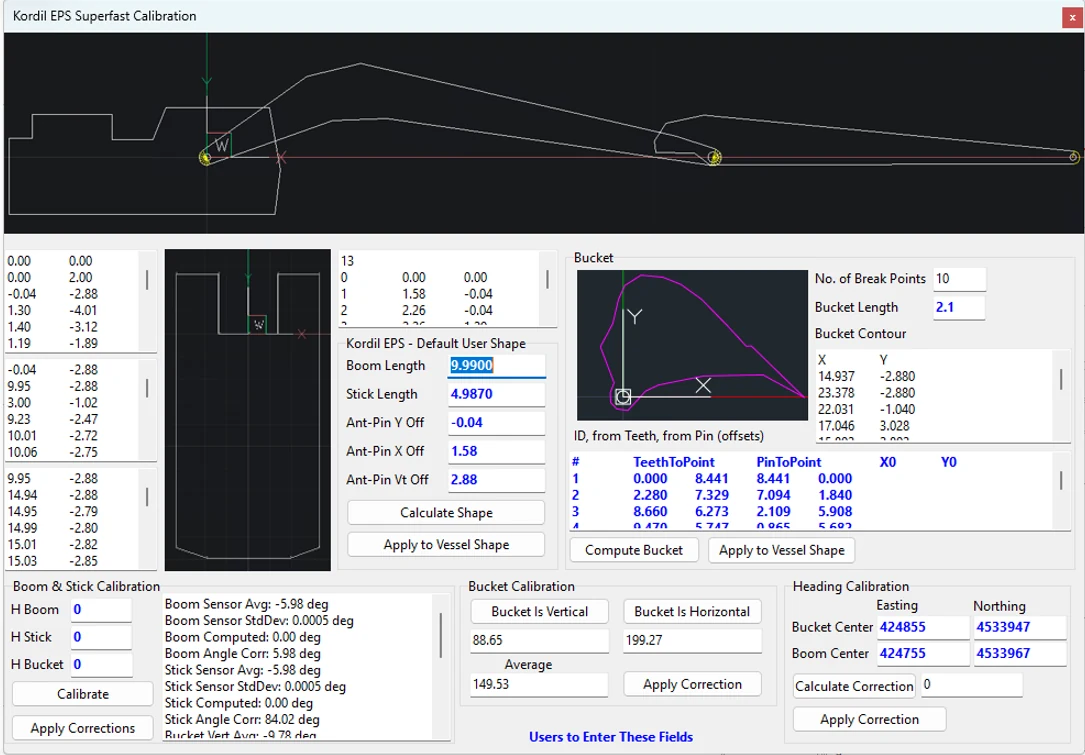Screen dimensions: 1085x755
Task: Click the red X marker in the side view
Action: (281, 158)
